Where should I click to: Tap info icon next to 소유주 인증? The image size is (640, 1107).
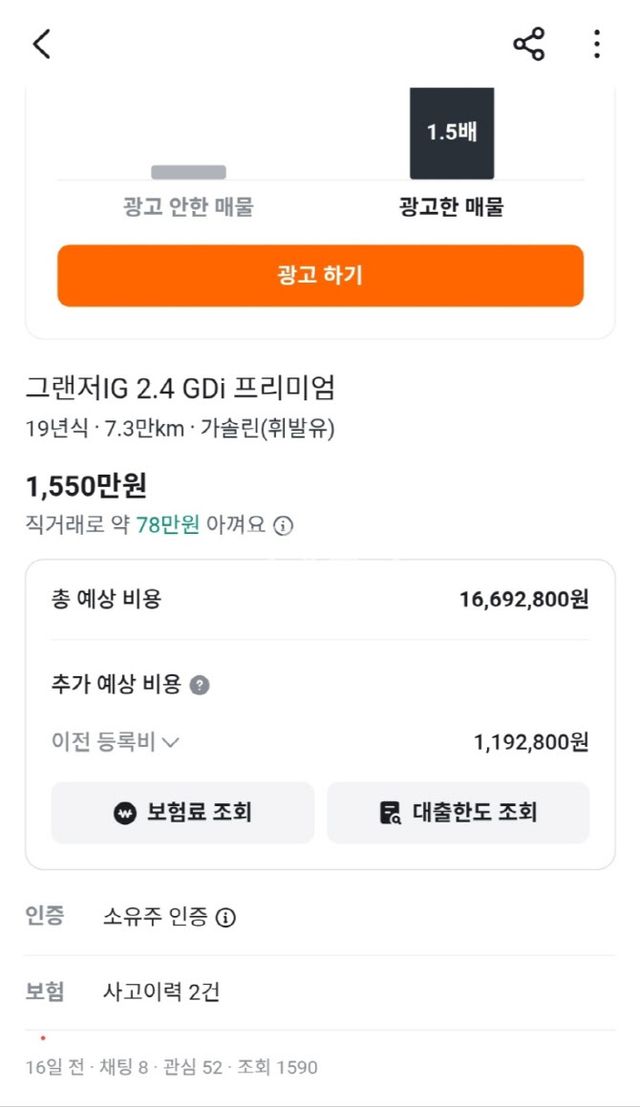[x=226, y=917]
